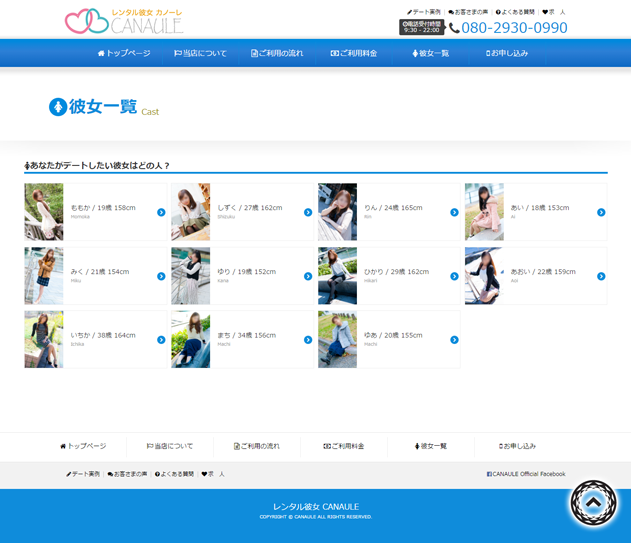Click the arrow icon beside しずく
This screenshot has width=631, height=543.
click(x=307, y=212)
